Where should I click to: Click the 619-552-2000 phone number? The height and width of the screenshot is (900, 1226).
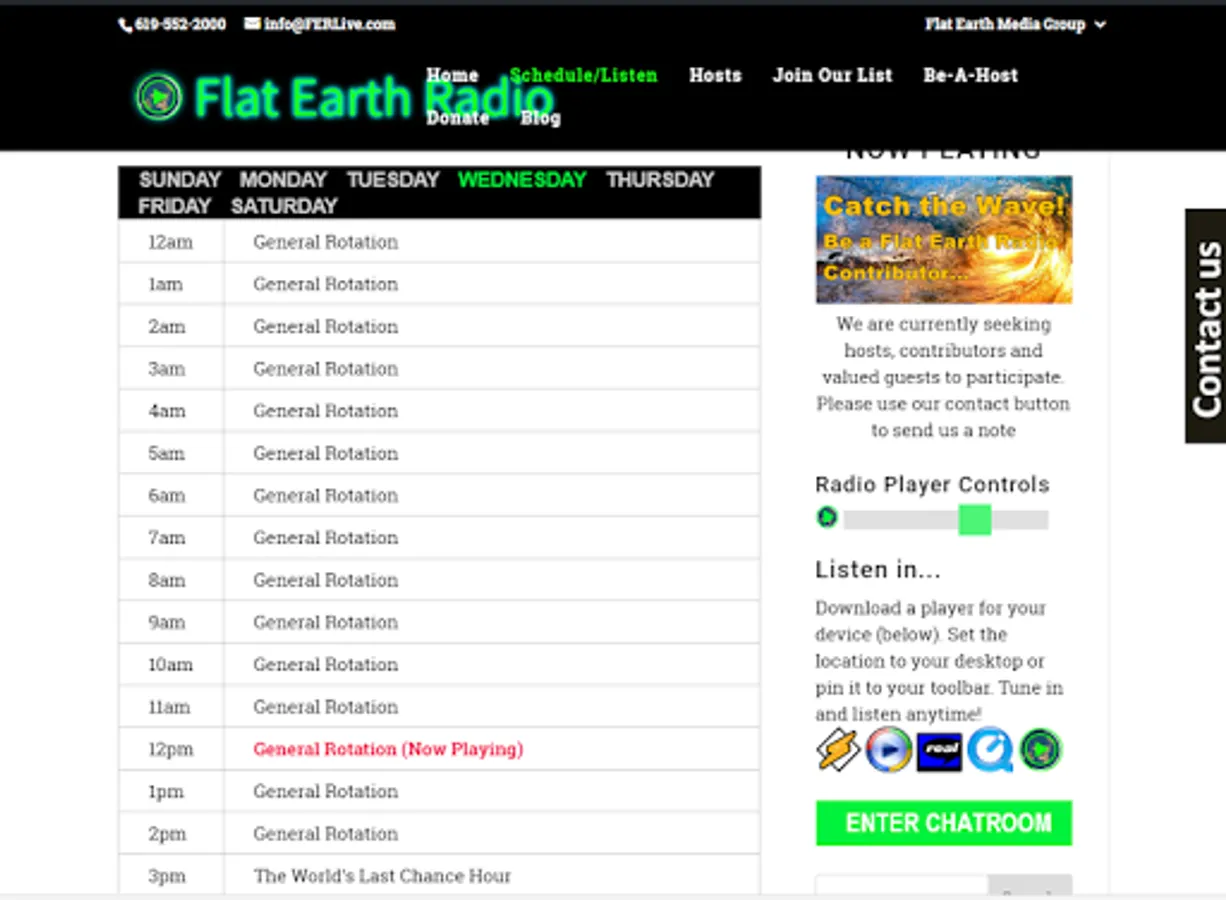click(x=180, y=24)
